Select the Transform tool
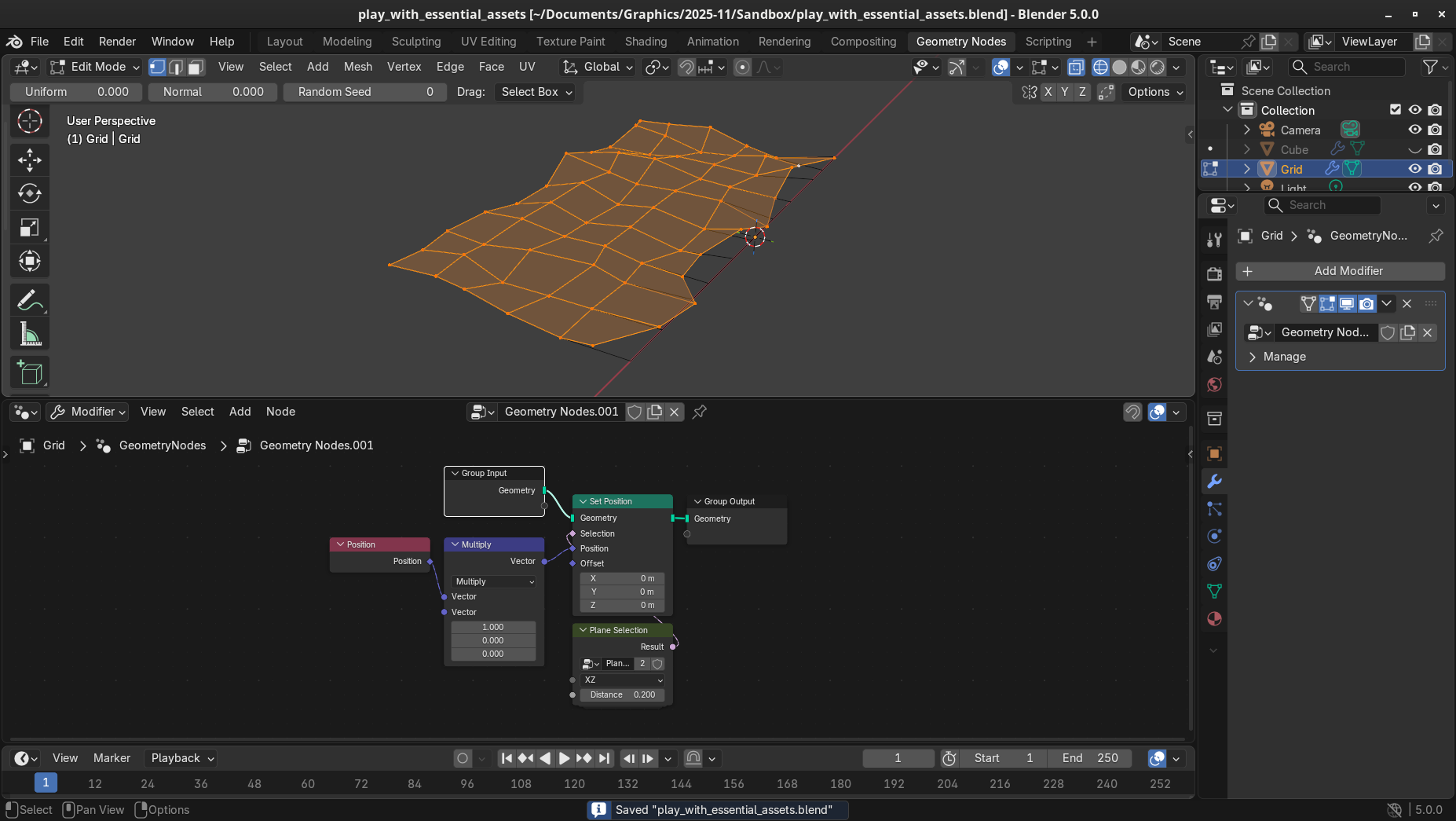This screenshot has height=821, width=1456. click(30, 261)
